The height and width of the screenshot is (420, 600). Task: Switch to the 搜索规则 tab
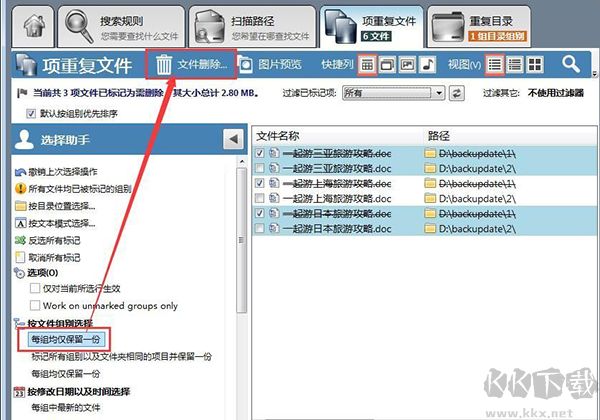click(x=121, y=27)
